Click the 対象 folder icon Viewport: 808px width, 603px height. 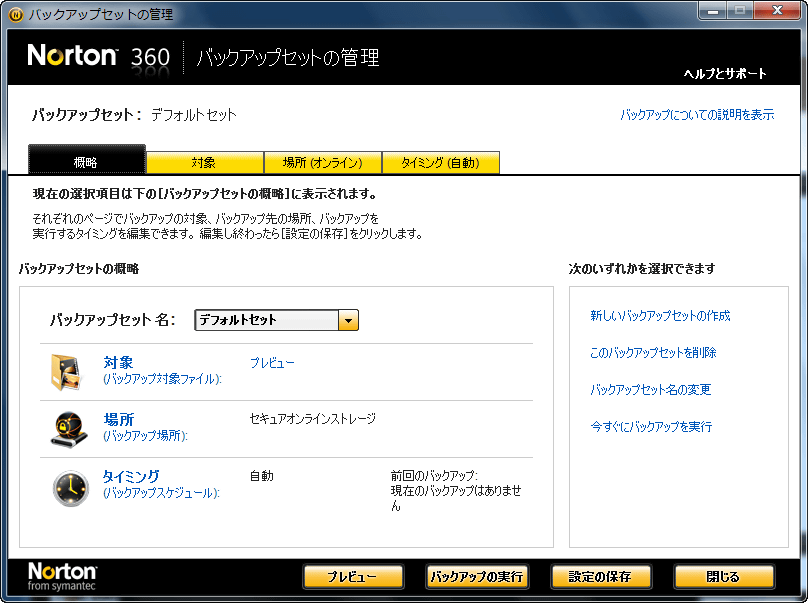tap(66, 372)
